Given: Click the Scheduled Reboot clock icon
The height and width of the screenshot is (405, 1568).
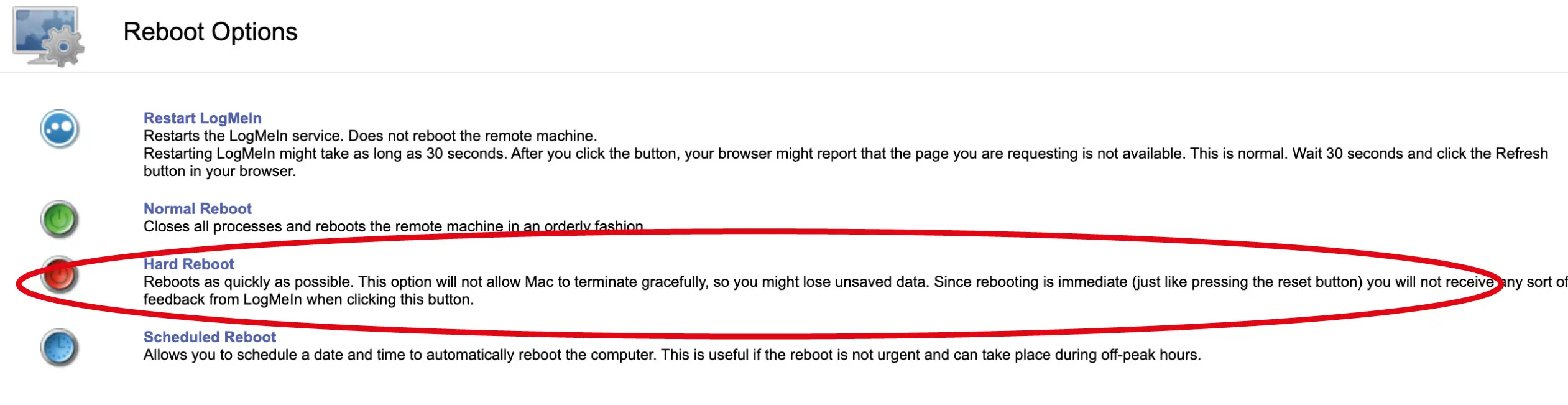Looking at the screenshot, I should coord(60,347).
